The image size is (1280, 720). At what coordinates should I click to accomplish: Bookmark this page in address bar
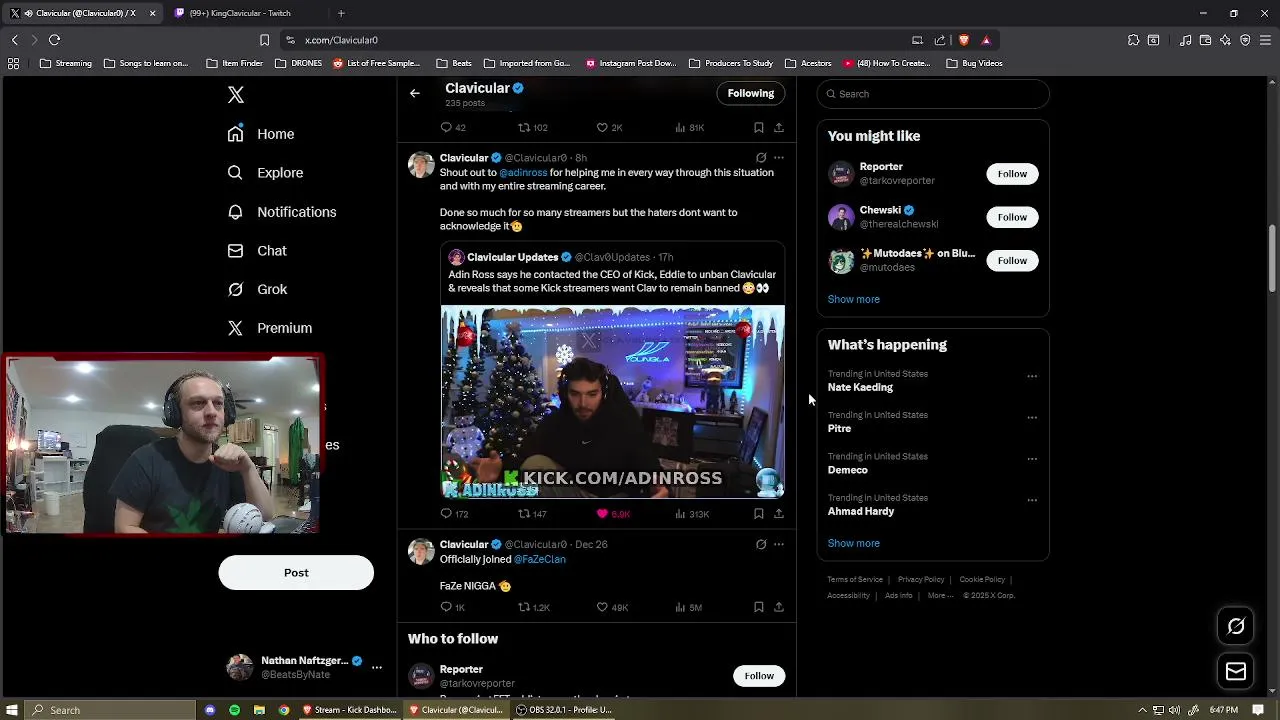click(x=264, y=40)
